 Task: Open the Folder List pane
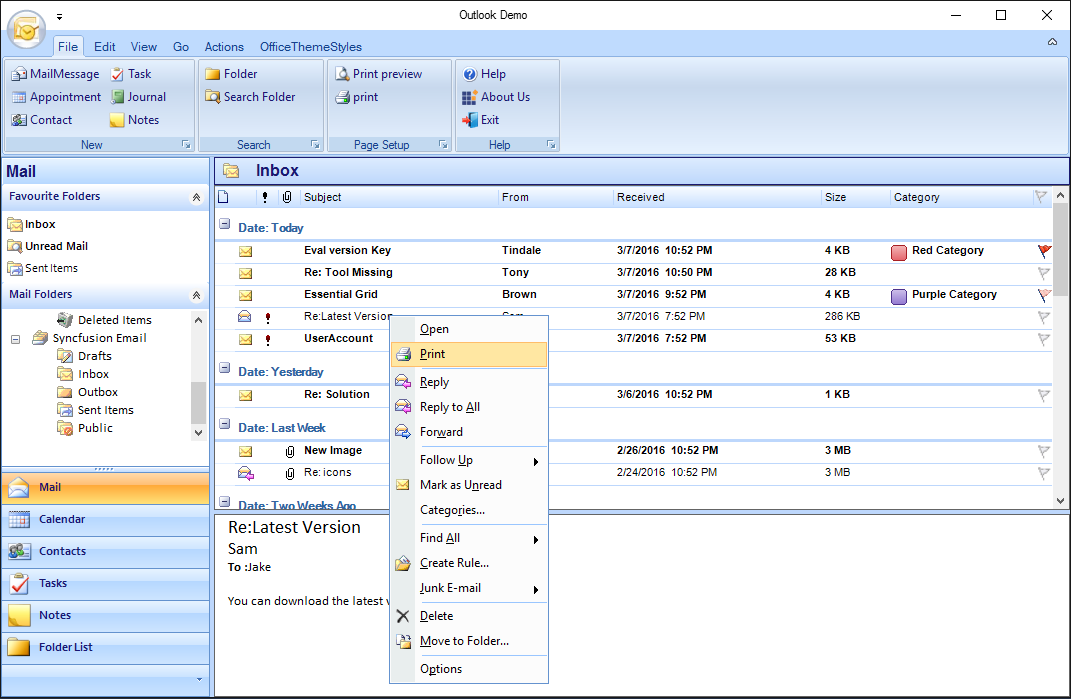coord(106,648)
